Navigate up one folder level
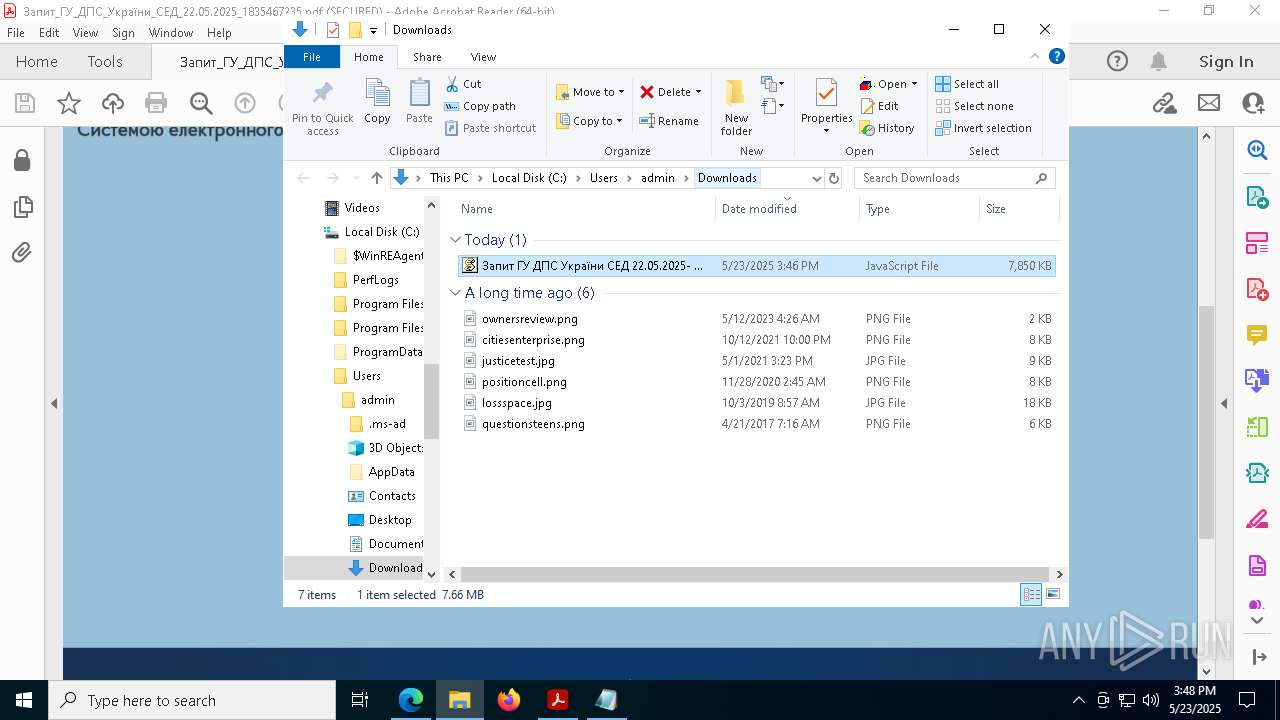Screen dimensions: 1280x720 click(376, 178)
